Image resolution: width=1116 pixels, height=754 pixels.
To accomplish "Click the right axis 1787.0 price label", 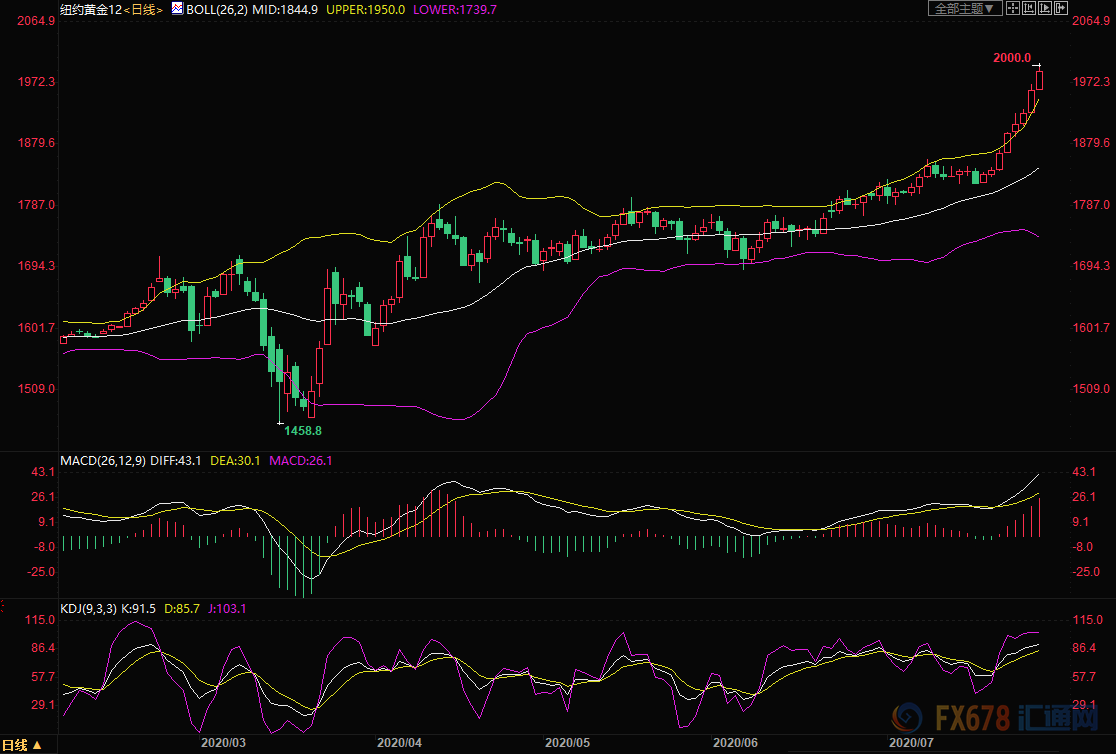I will point(1091,205).
